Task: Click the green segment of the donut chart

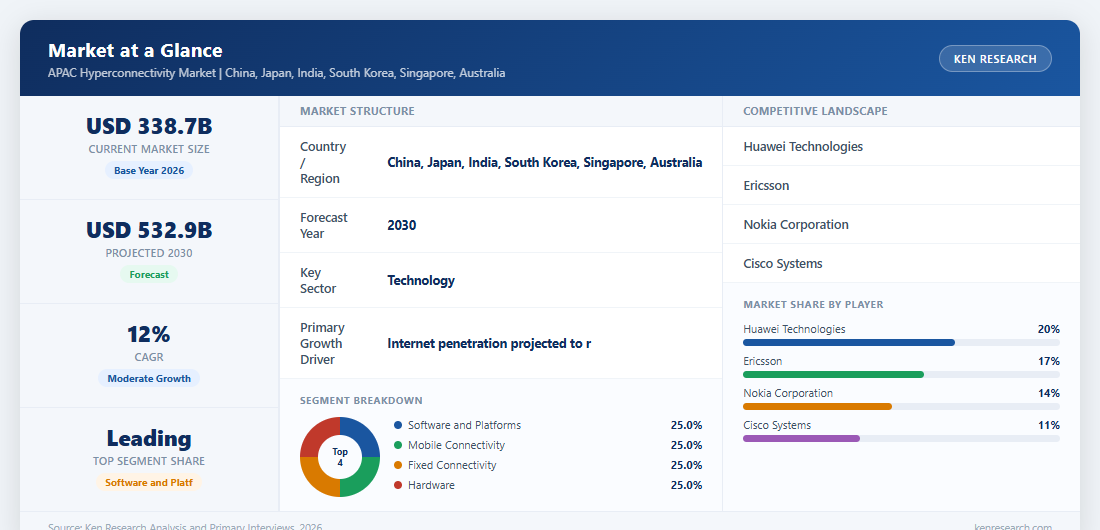Action: [362, 479]
